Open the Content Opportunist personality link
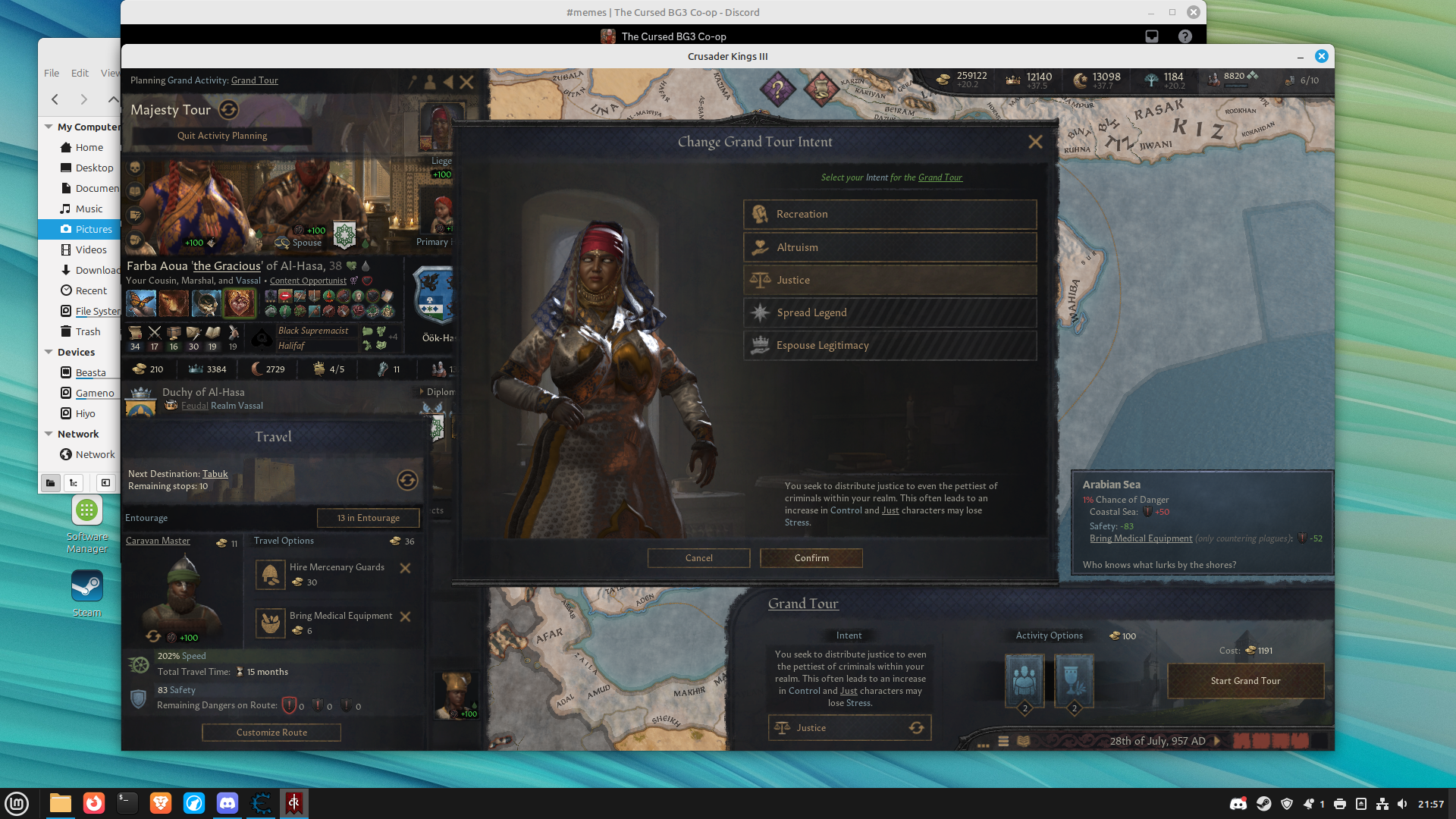Screen dimensions: 1456x819 click(x=308, y=281)
